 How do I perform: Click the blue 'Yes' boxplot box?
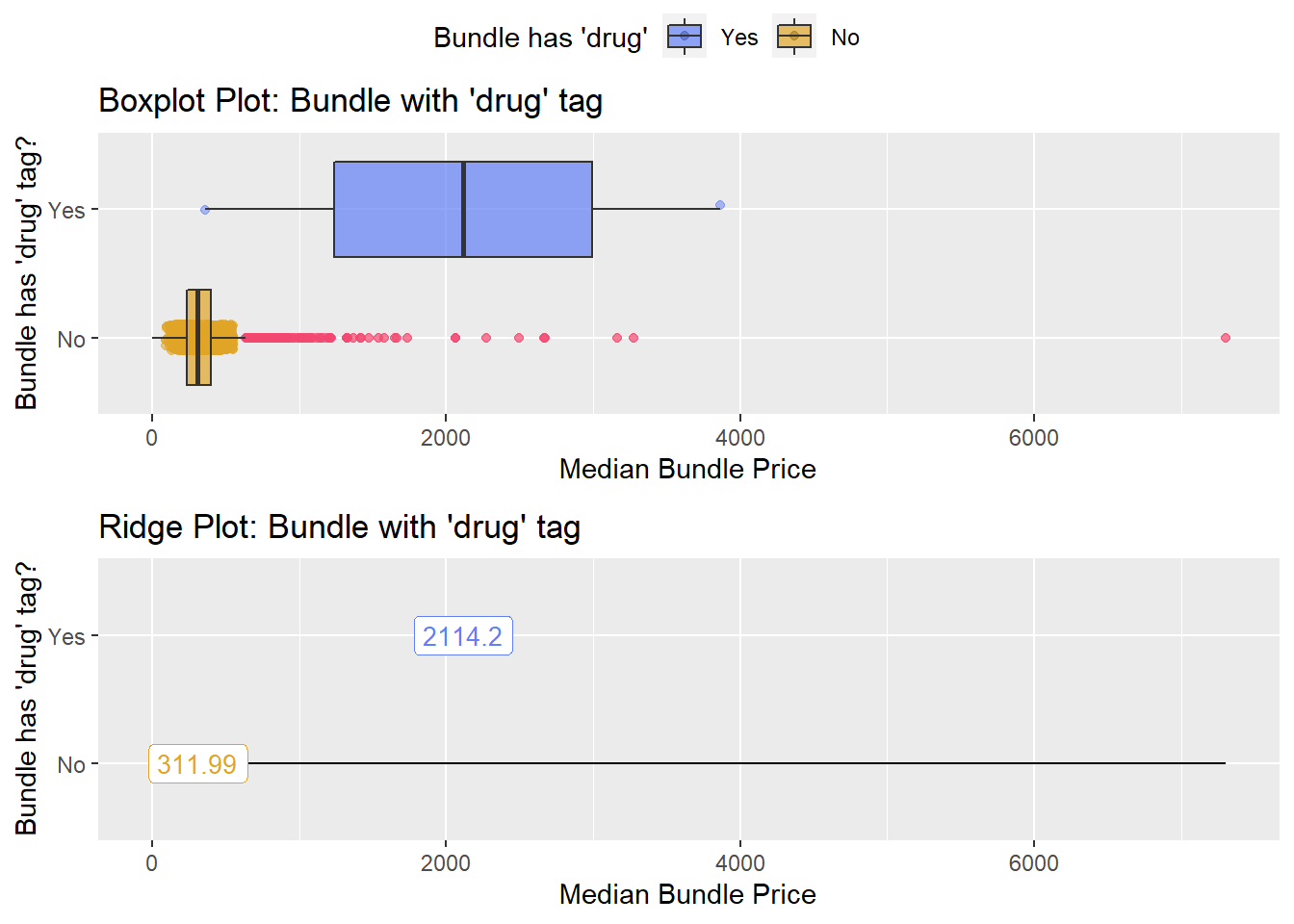[463, 209]
